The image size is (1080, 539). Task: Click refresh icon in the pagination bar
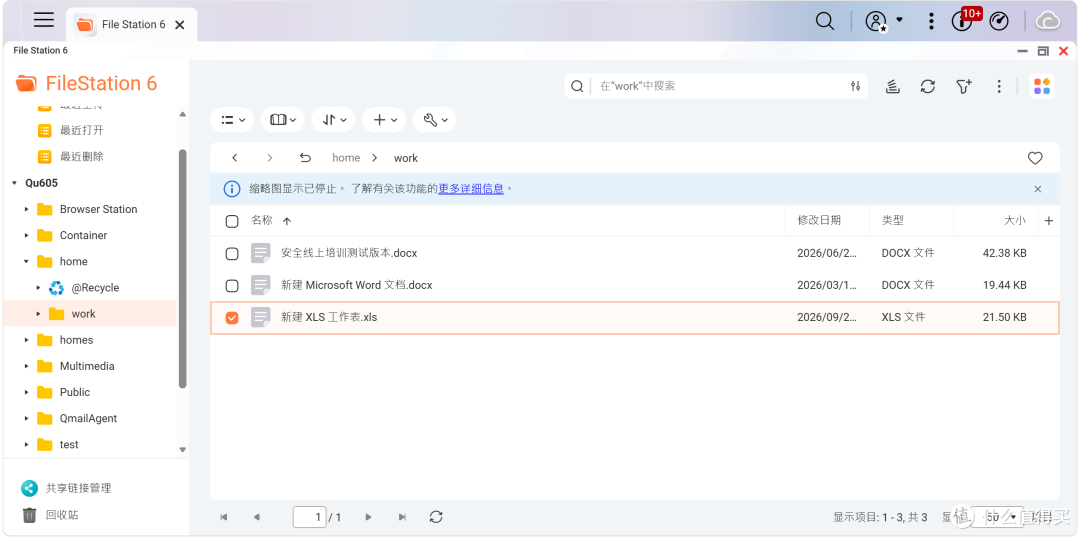point(436,517)
